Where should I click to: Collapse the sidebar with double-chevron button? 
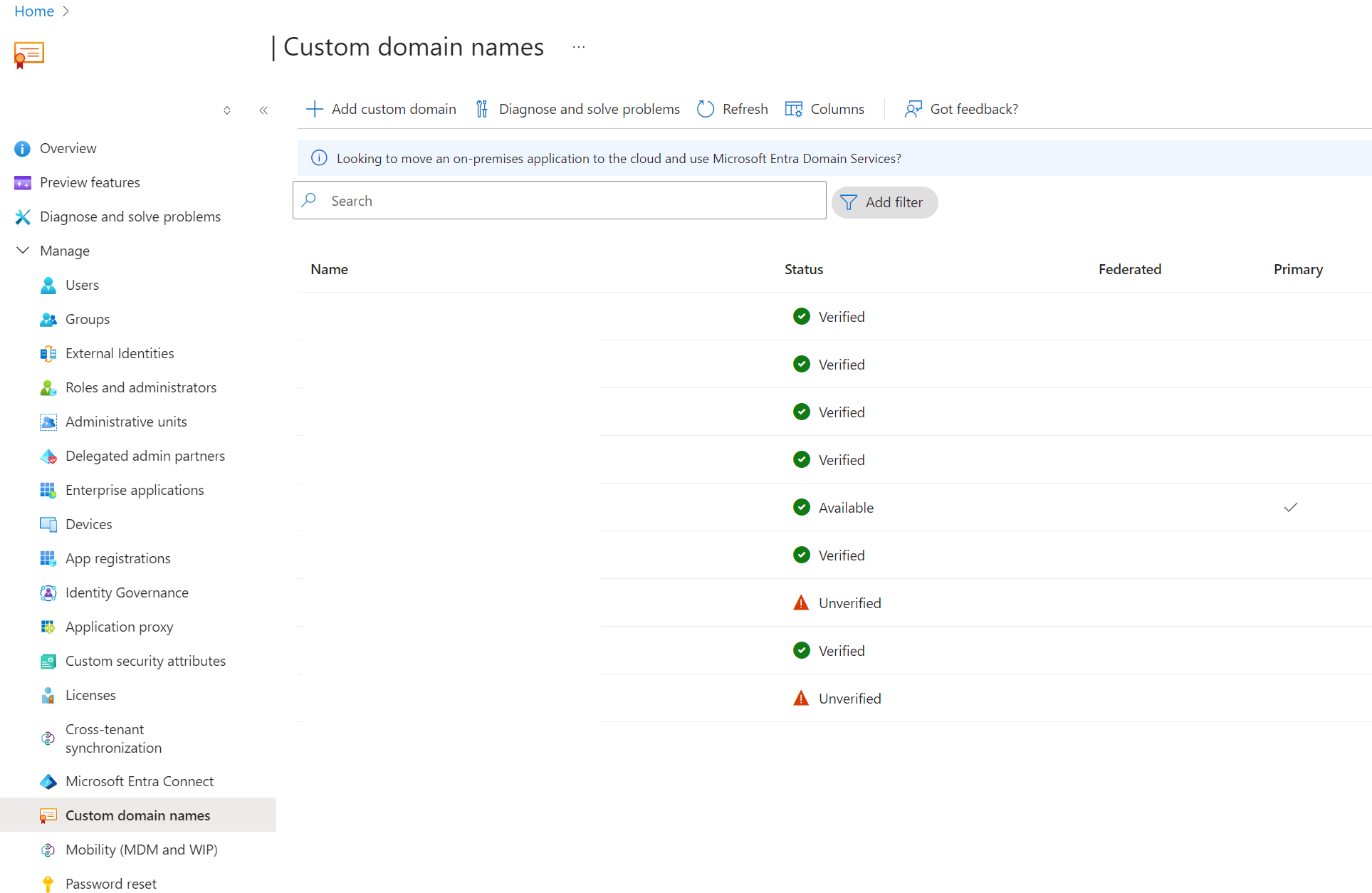pos(263,110)
